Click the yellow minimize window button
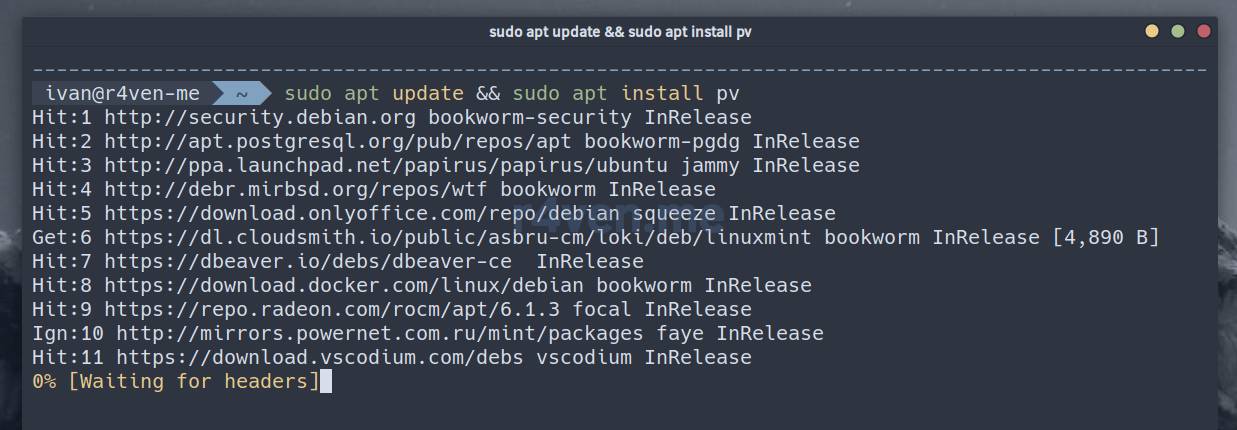Image resolution: width=1237 pixels, height=430 pixels. tap(1152, 31)
